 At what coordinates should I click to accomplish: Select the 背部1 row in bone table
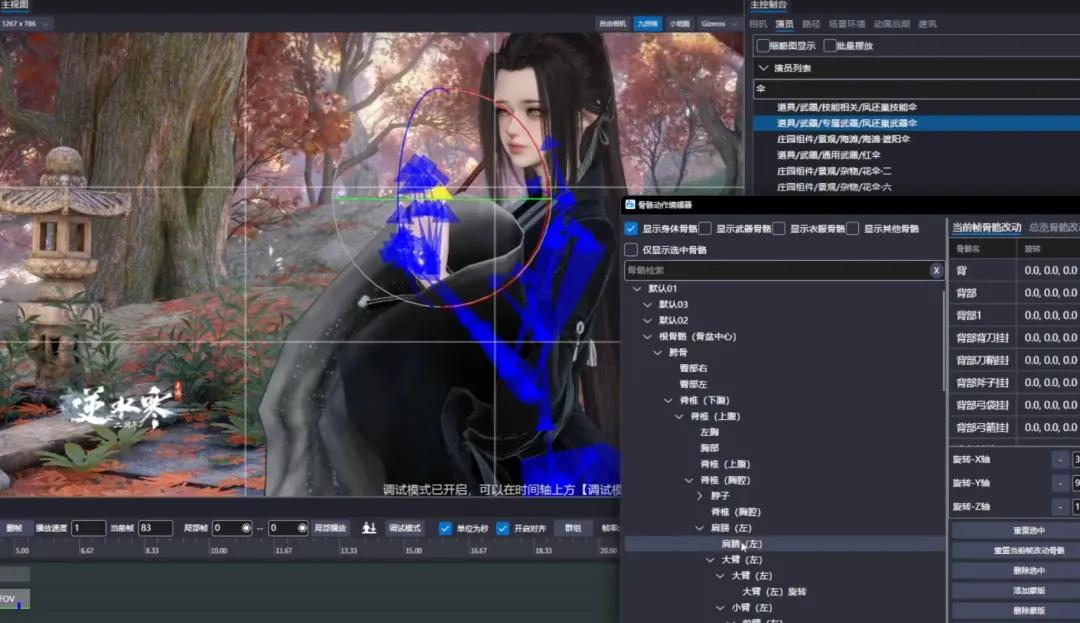point(1015,315)
